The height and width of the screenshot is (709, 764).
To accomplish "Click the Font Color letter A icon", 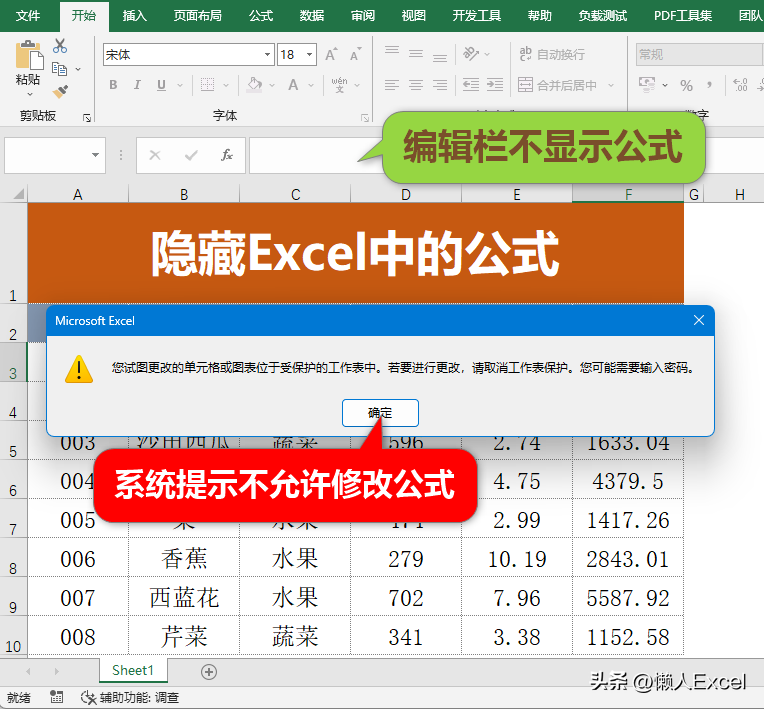I will pyautogui.click(x=293, y=85).
